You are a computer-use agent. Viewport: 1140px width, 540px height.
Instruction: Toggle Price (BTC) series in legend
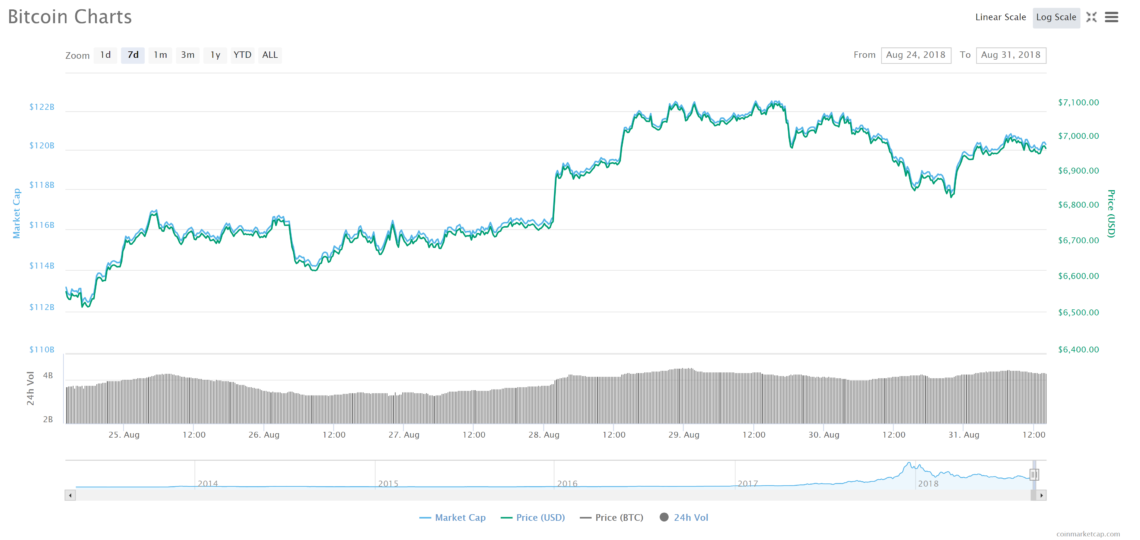click(x=613, y=517)
